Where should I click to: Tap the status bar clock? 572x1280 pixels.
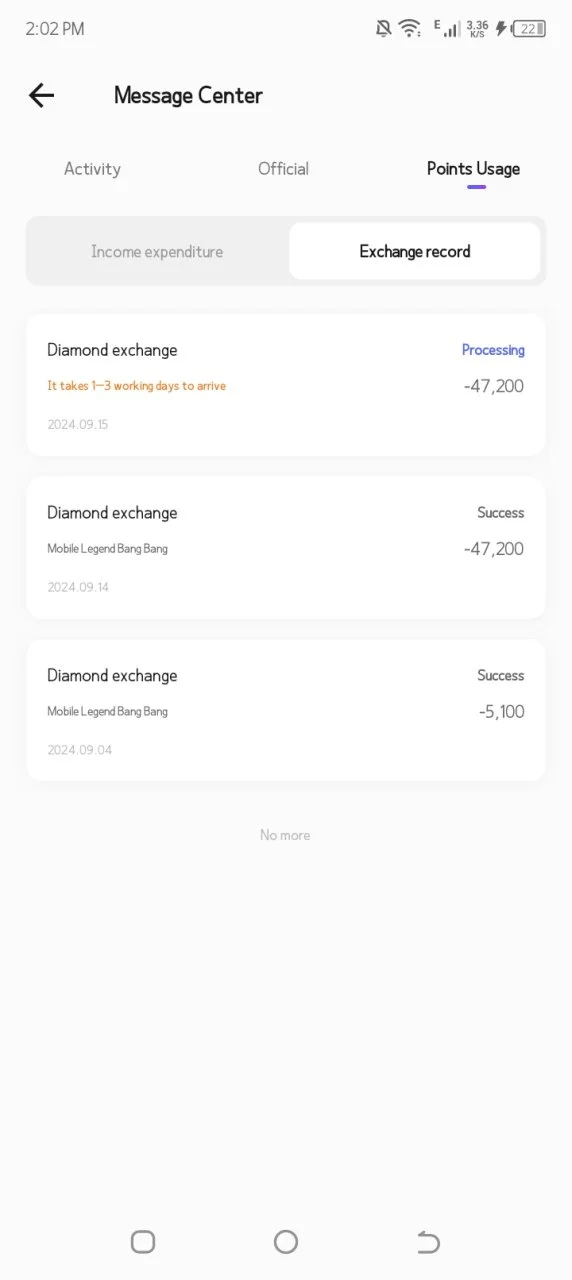pos(55,29)
